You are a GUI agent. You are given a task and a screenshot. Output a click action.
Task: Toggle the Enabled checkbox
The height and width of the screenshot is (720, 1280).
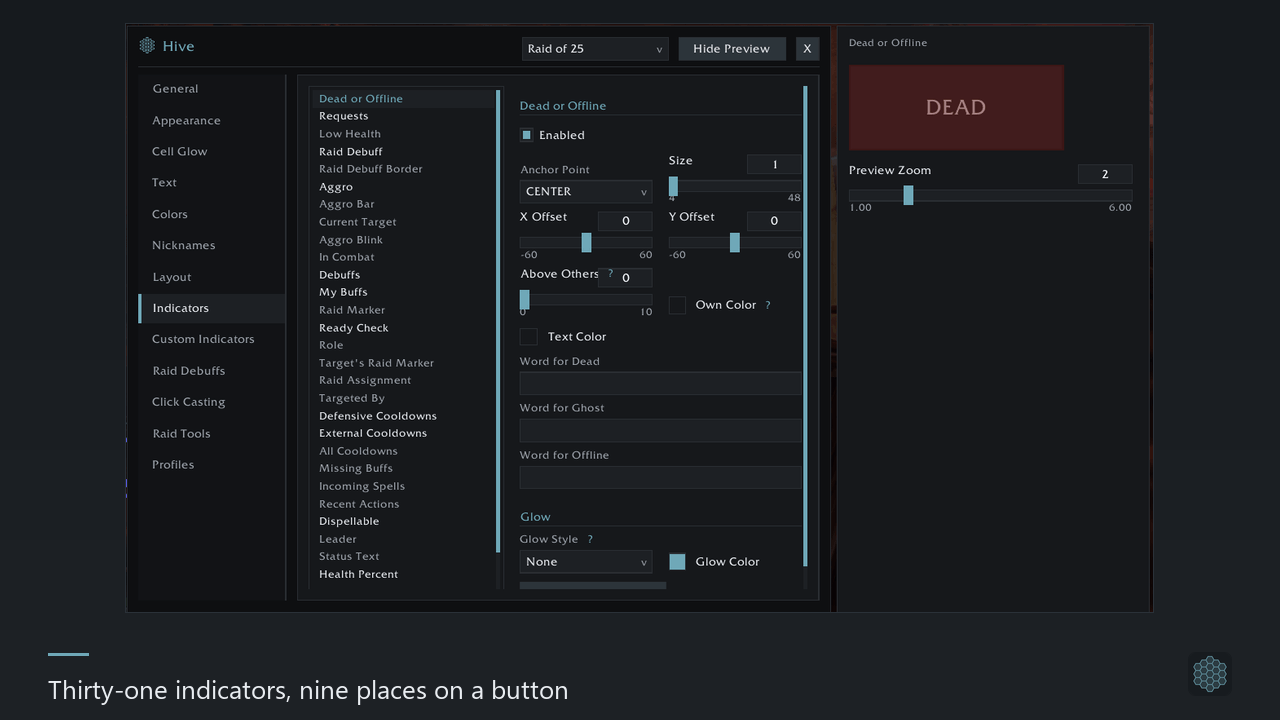pyautogui.click(x=526, y=135)
